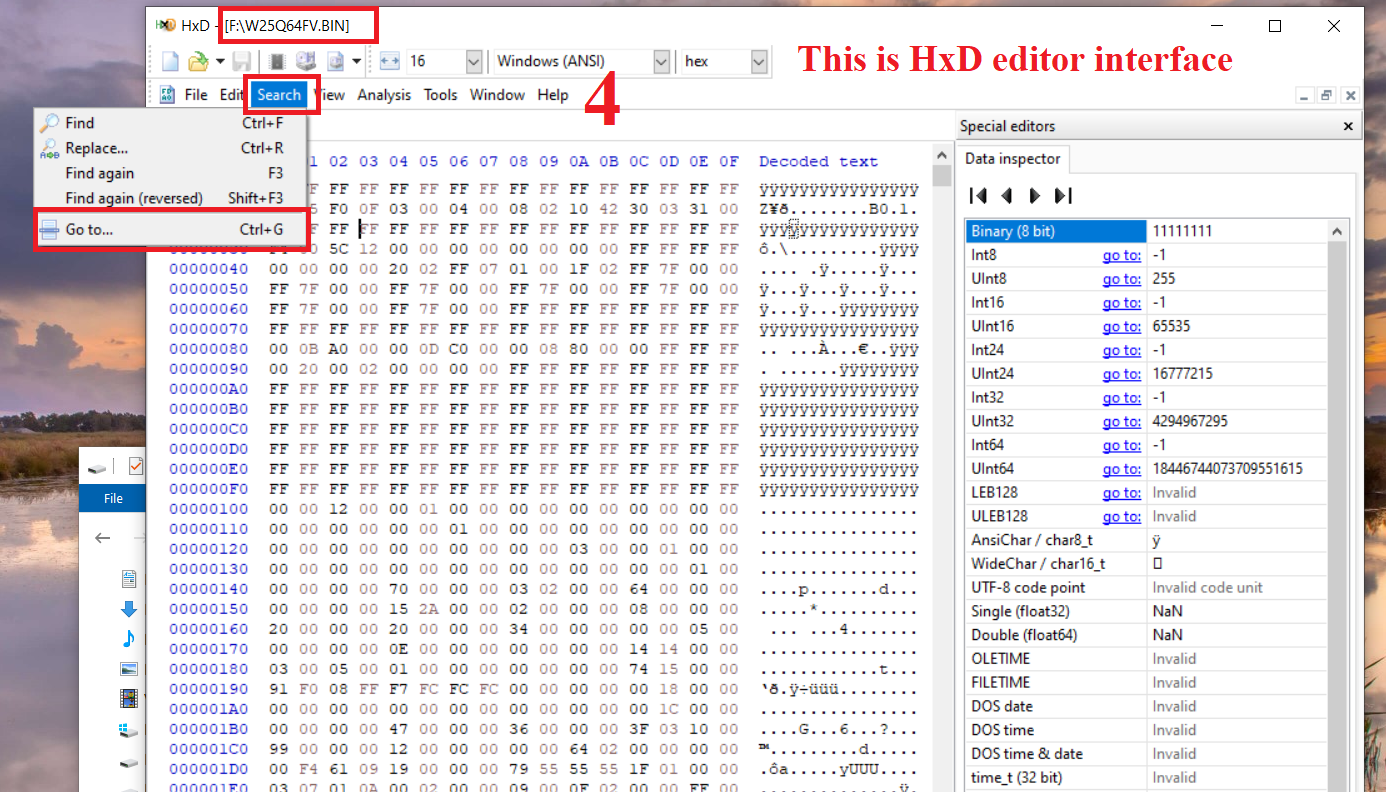Click the File tab in Explorer window
Screen dimensions: 1386x792
coord(113,498)
